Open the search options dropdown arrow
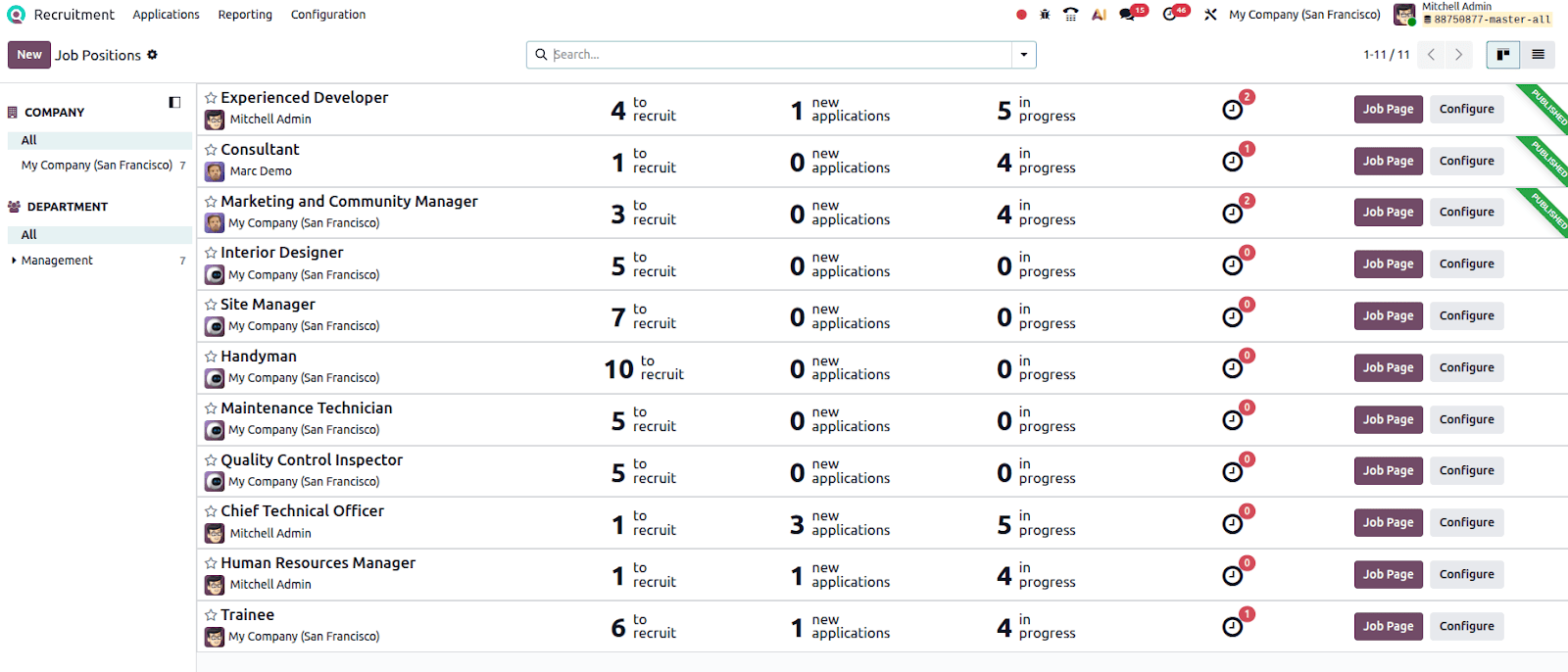Screen dimensions: 1568x672 pos(1023,55)
